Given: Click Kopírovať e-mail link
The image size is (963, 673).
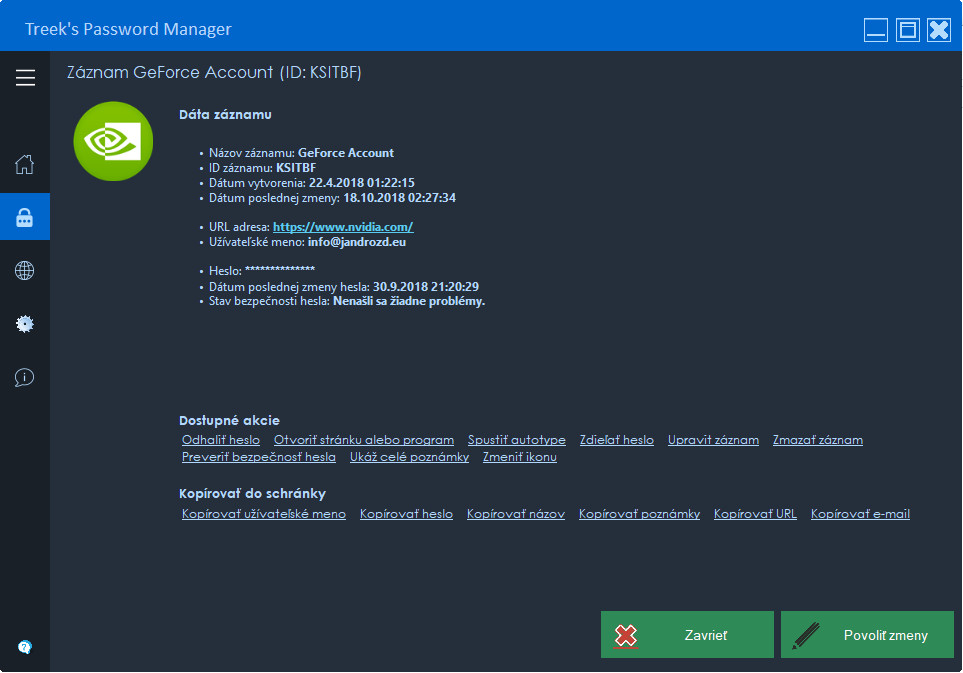Looking at the screenshot, I should point(860,514).
